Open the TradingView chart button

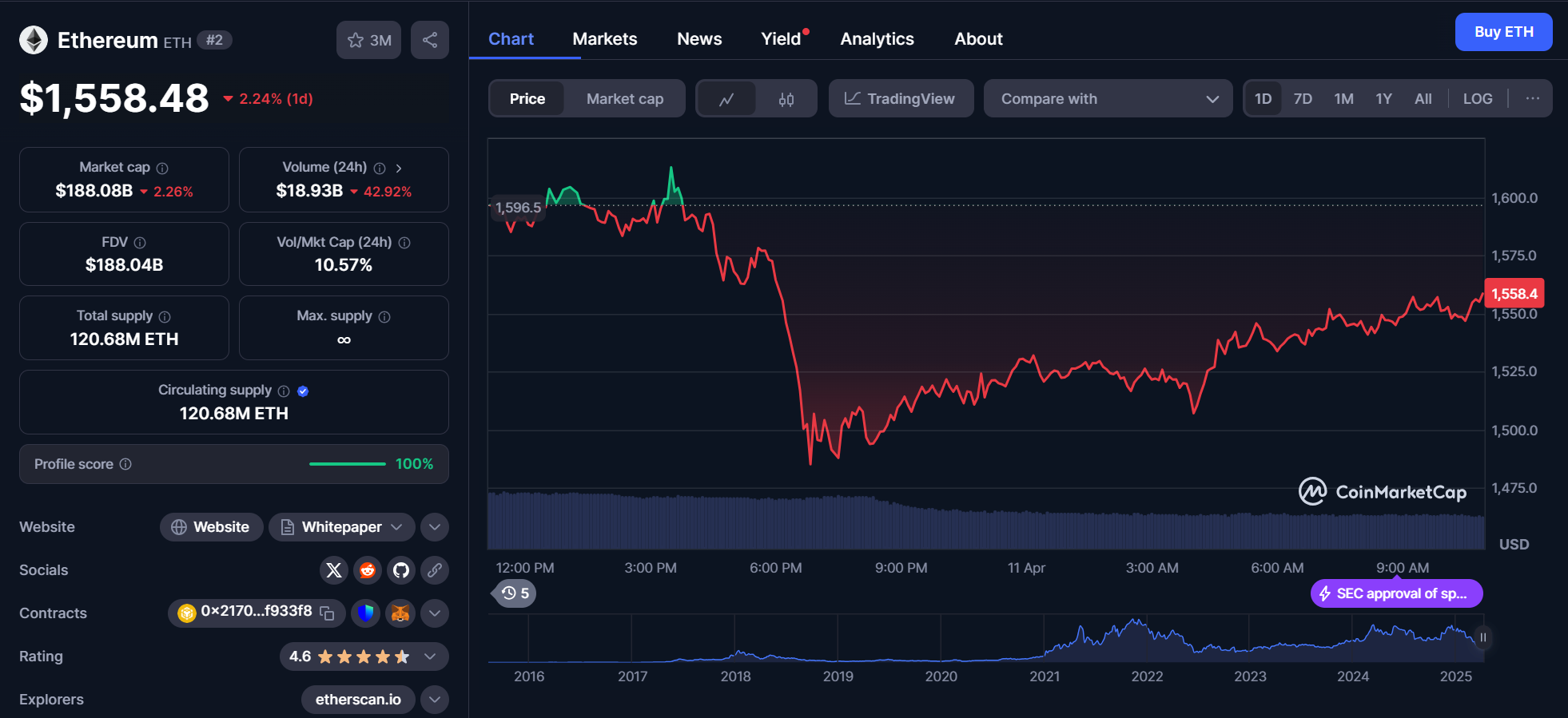(x=901, y=99)
